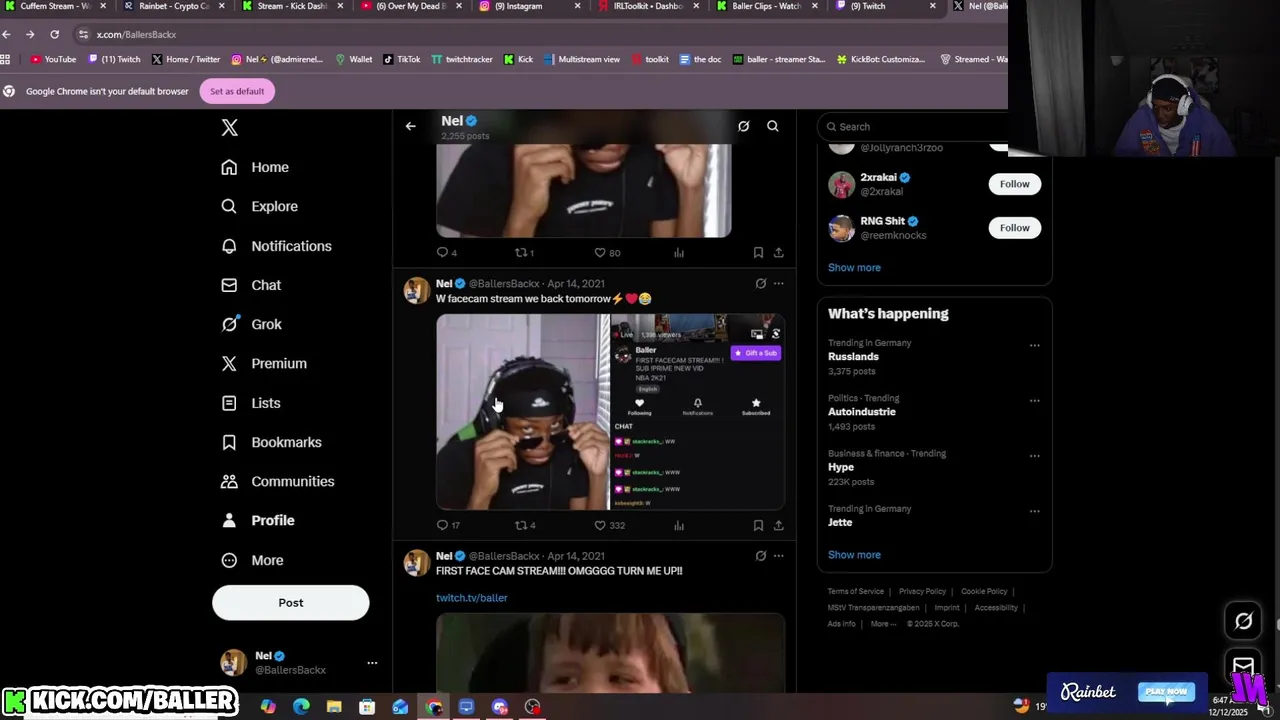Bookmark the topmost post with 80 likes
The image size is (1280, 720).
pos(758,253)
